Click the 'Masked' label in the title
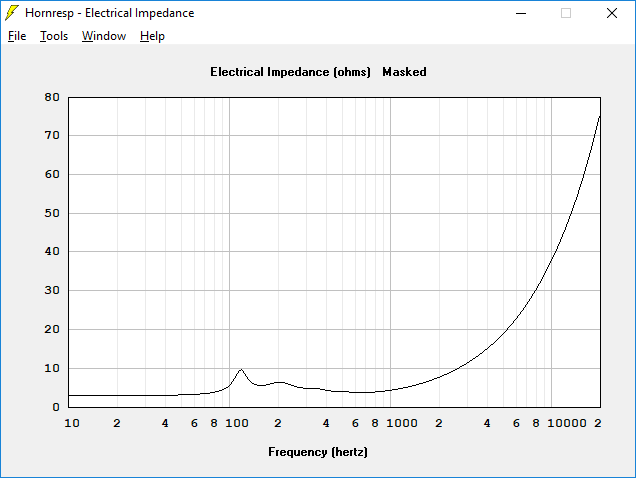The height and width of the screenshot is (478, 636). pos(404,72)
